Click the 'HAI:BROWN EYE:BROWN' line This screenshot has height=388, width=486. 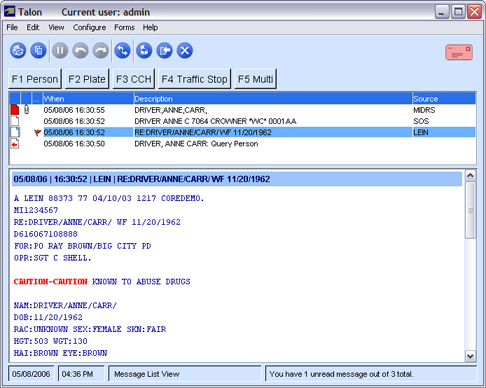pos(60,353)
